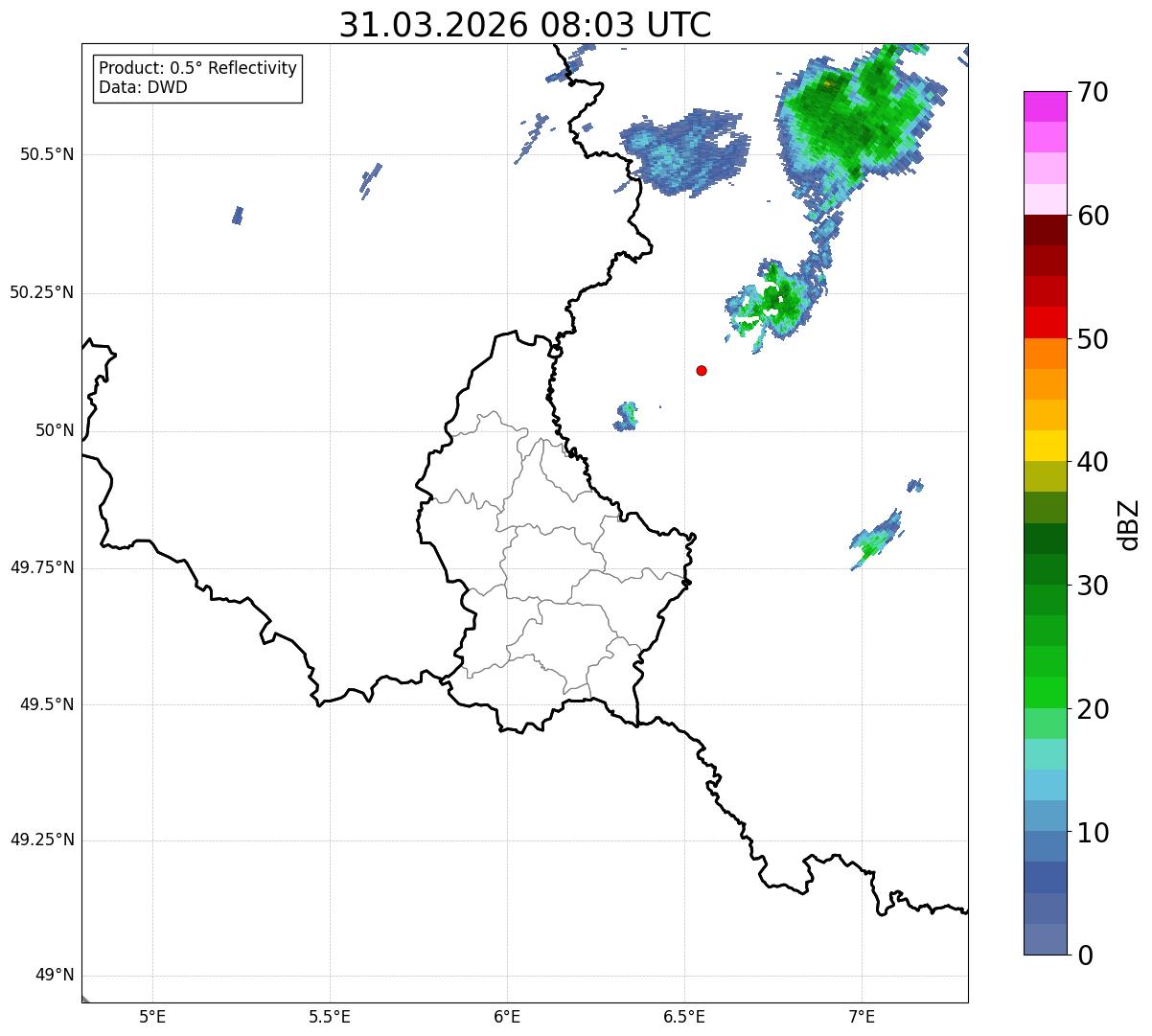Click the red location marker dot
Screen dimensions: 1152x1036
coord(702,370)
